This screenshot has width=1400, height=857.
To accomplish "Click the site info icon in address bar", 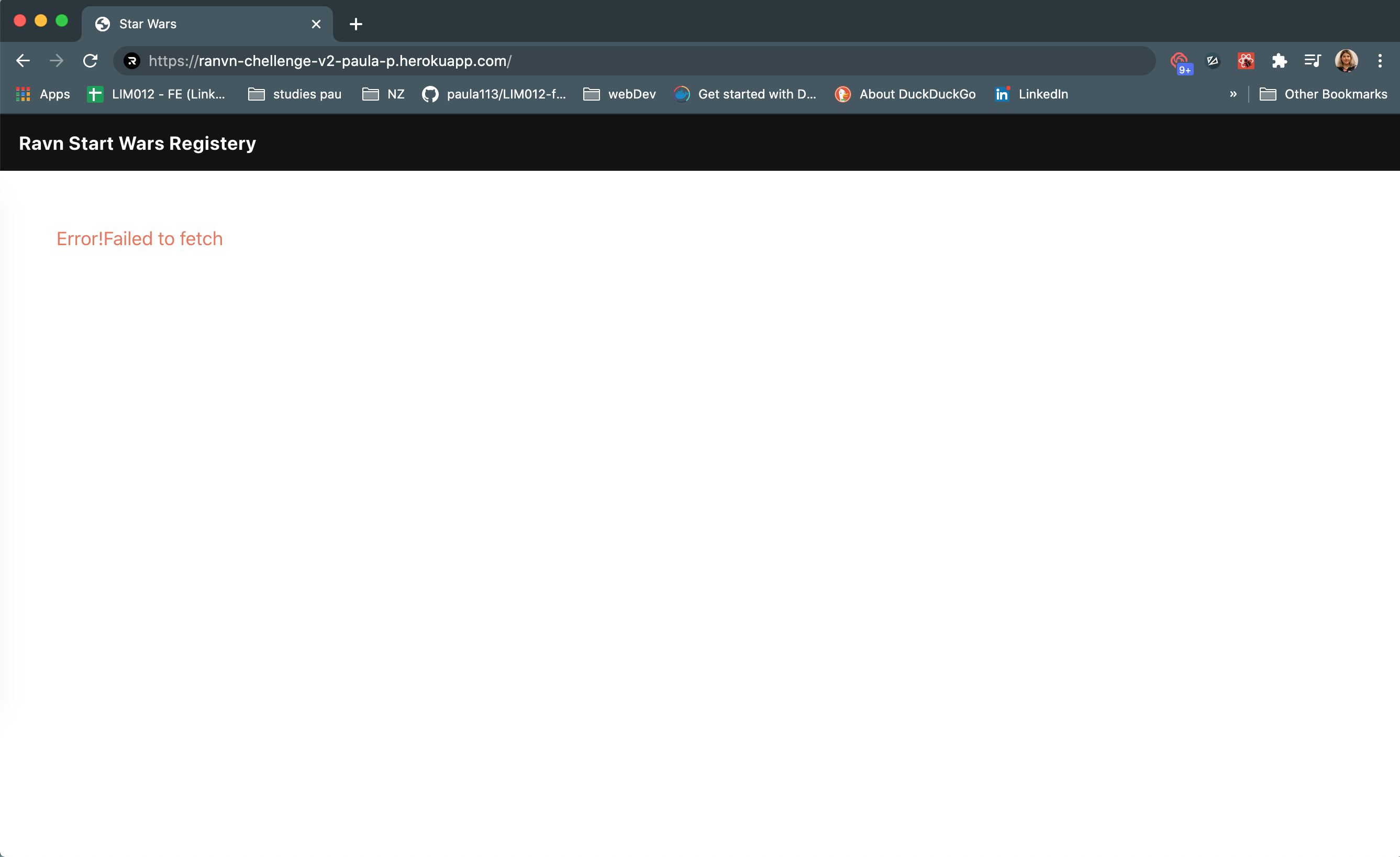I will pos(132,61).
